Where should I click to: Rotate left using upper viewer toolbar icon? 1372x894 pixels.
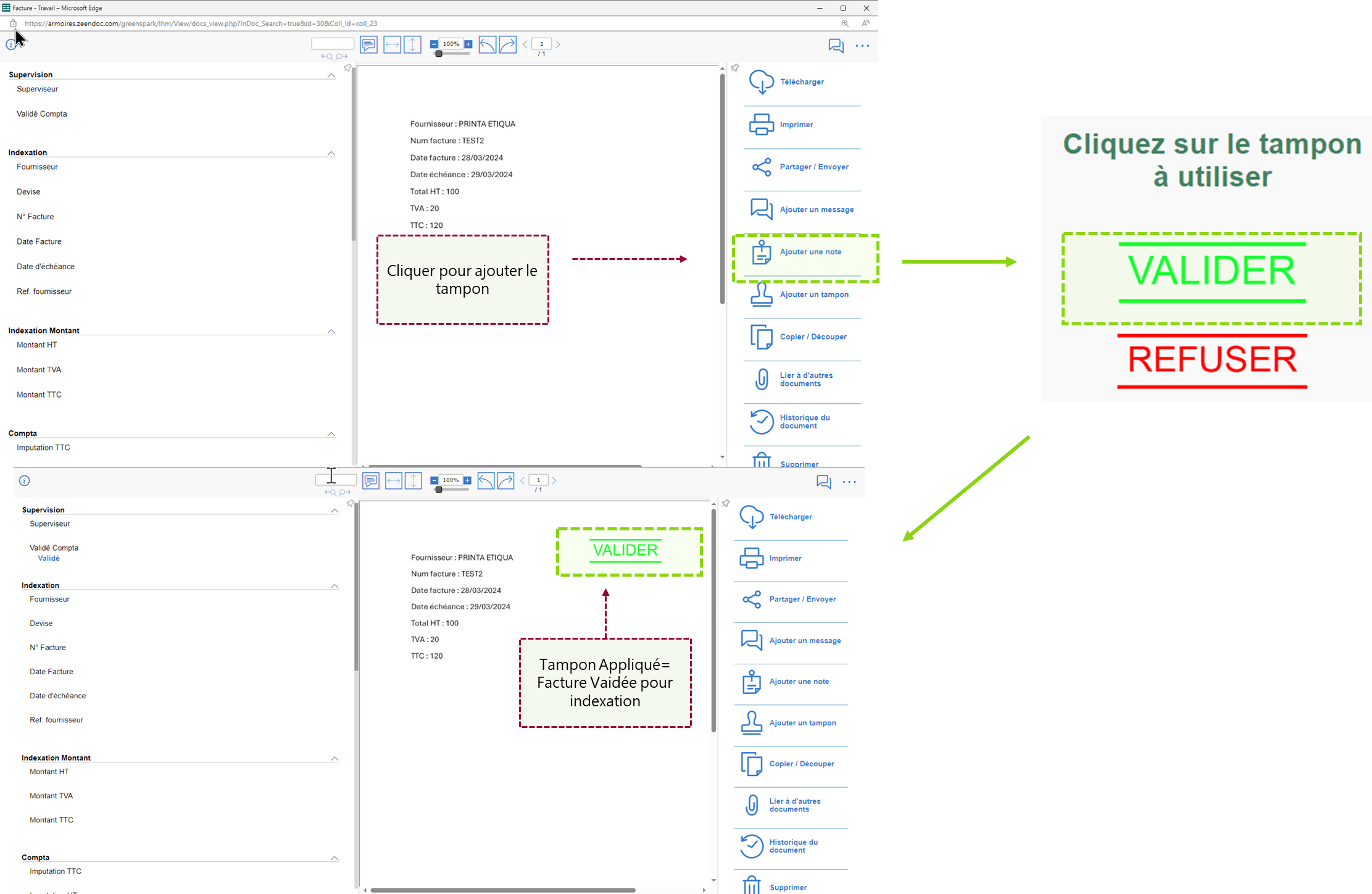(x=487, y=44)
